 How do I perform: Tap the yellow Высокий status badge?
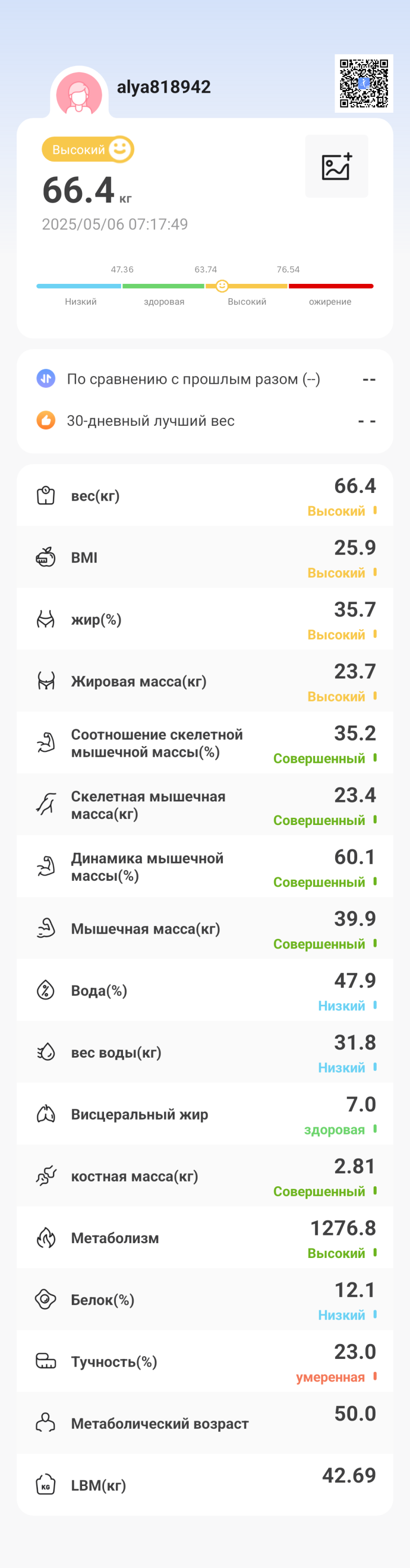87,149
